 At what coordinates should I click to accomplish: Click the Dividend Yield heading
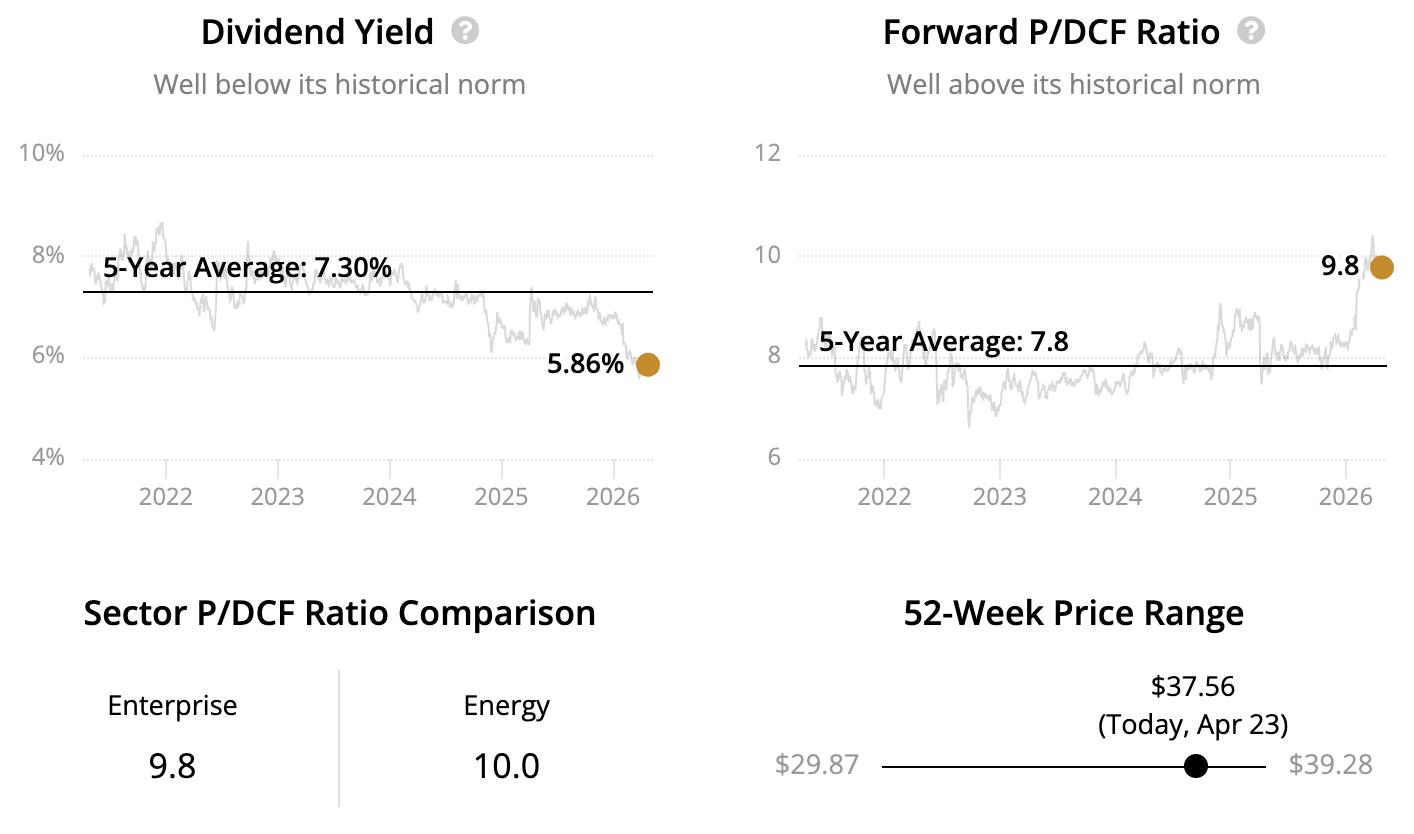pos(317,32)
